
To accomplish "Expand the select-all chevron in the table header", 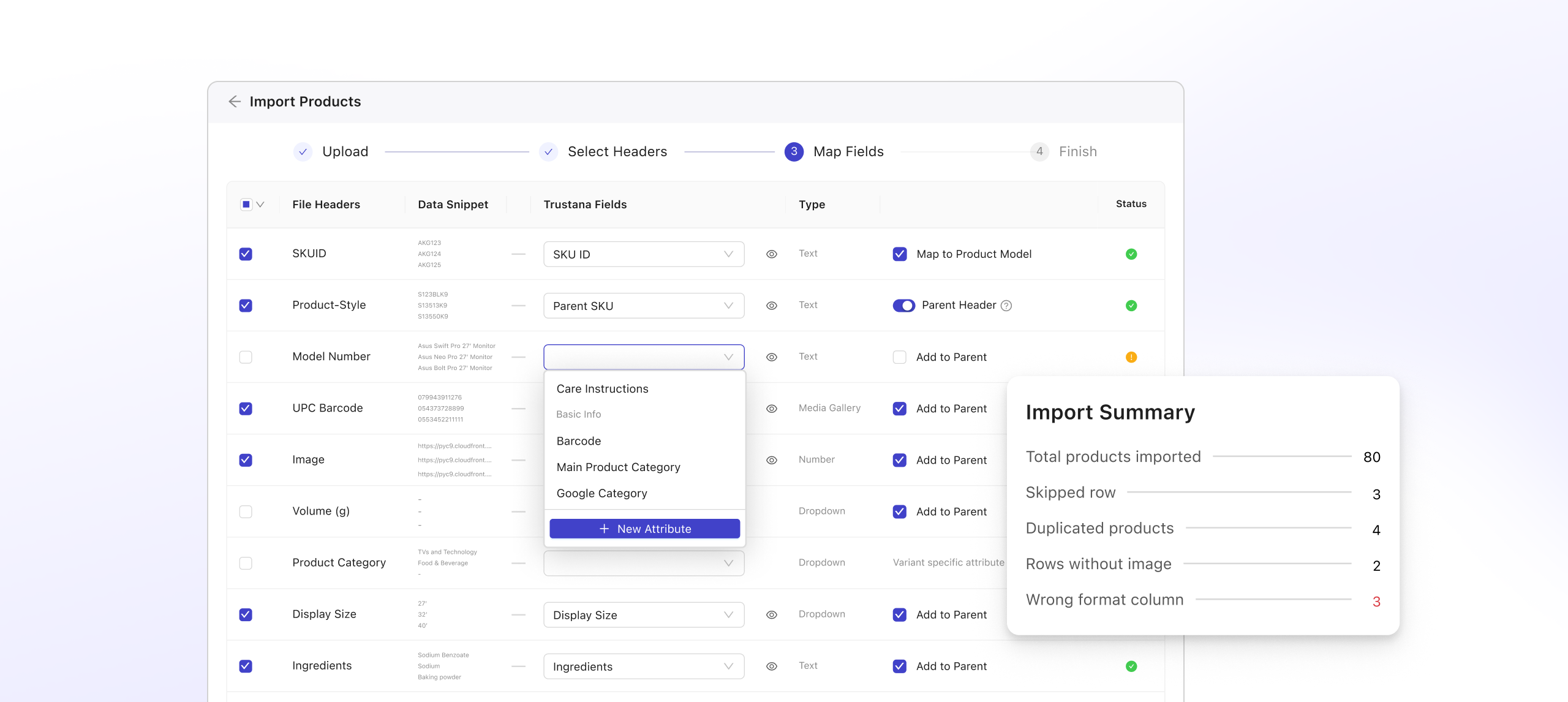I will (x=261, y=204).
